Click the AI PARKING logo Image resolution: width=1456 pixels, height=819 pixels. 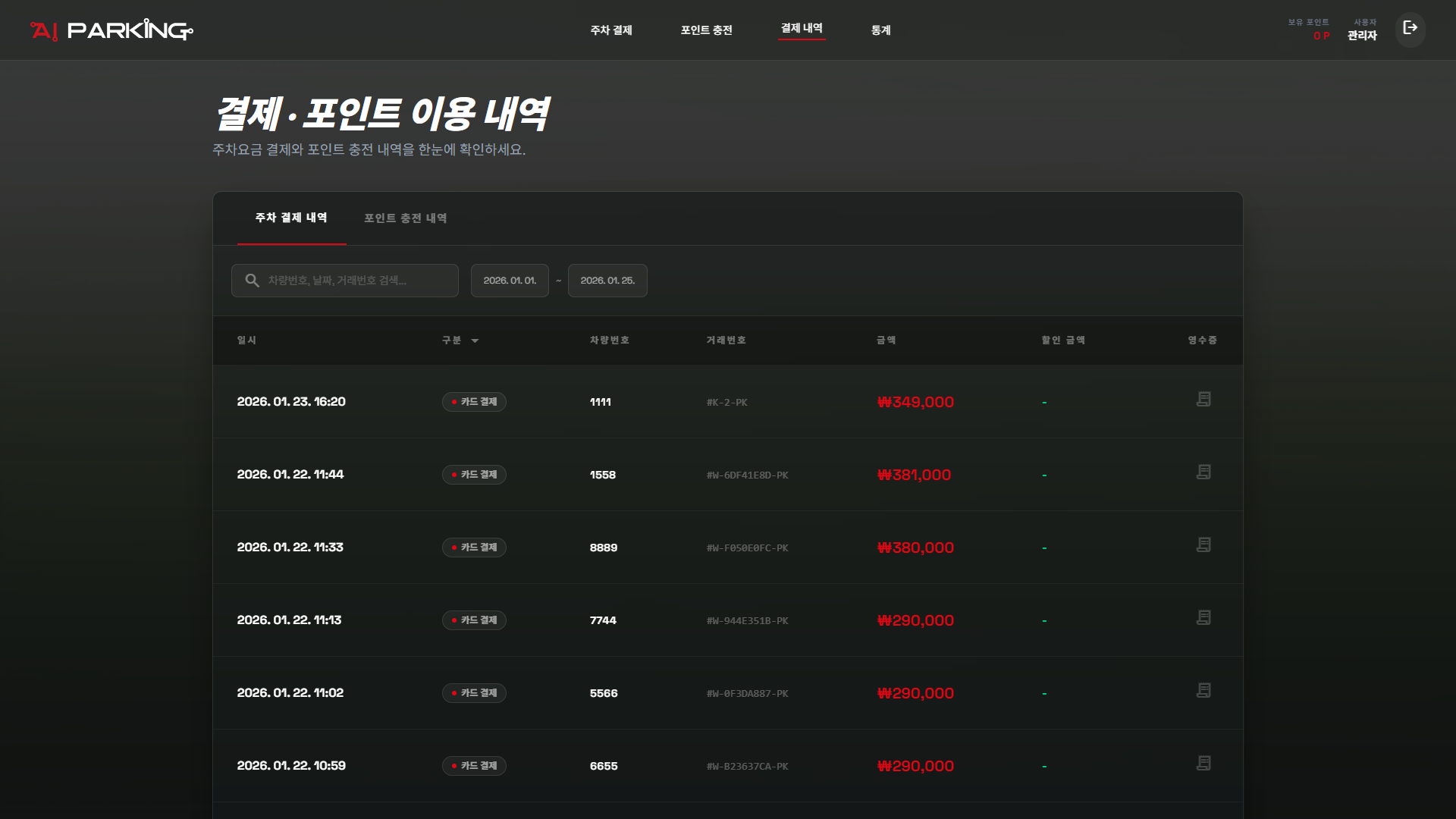[x=111, y=30]
